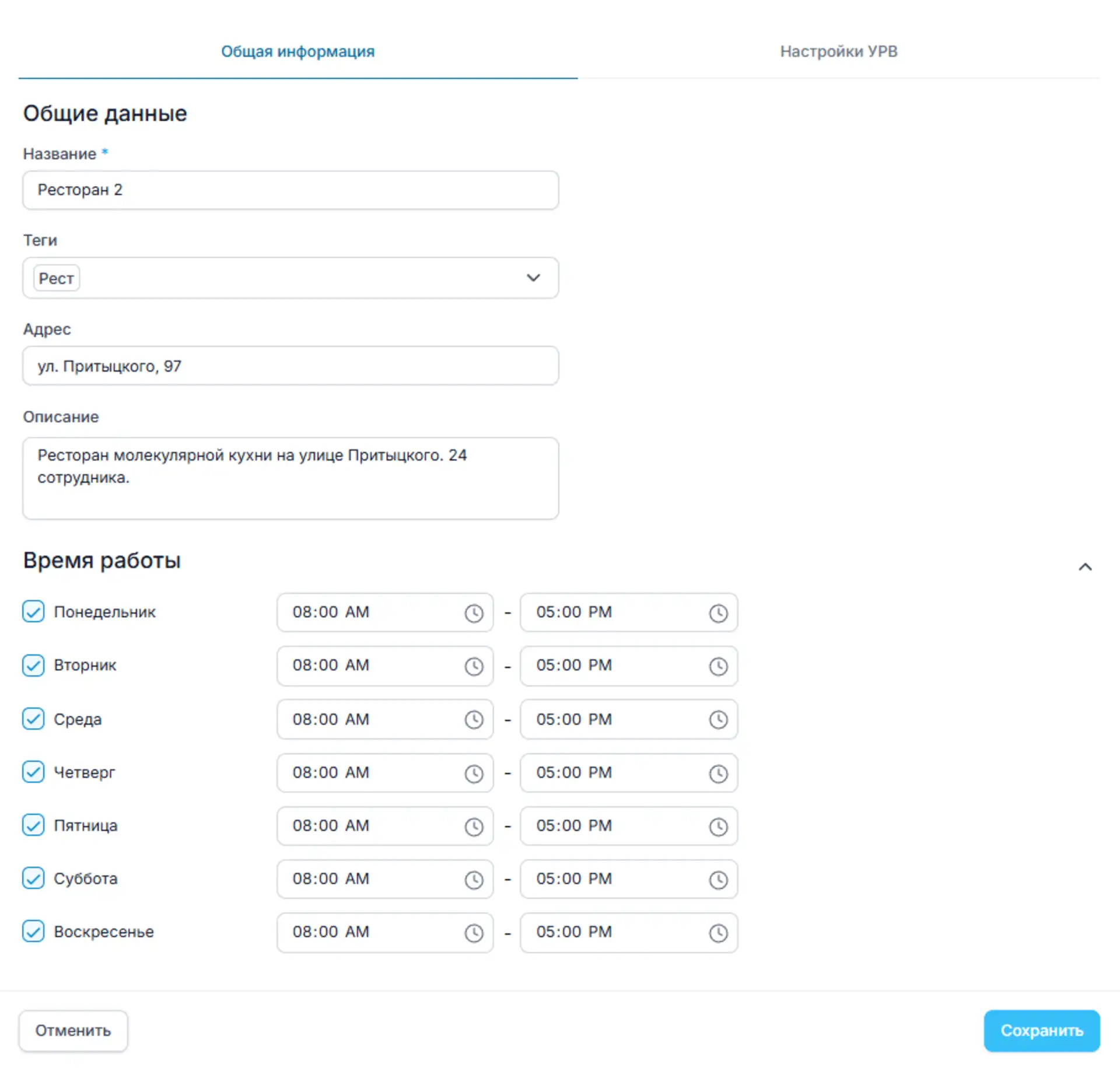Click clock icon in Sunday start time

click(474, 933)
